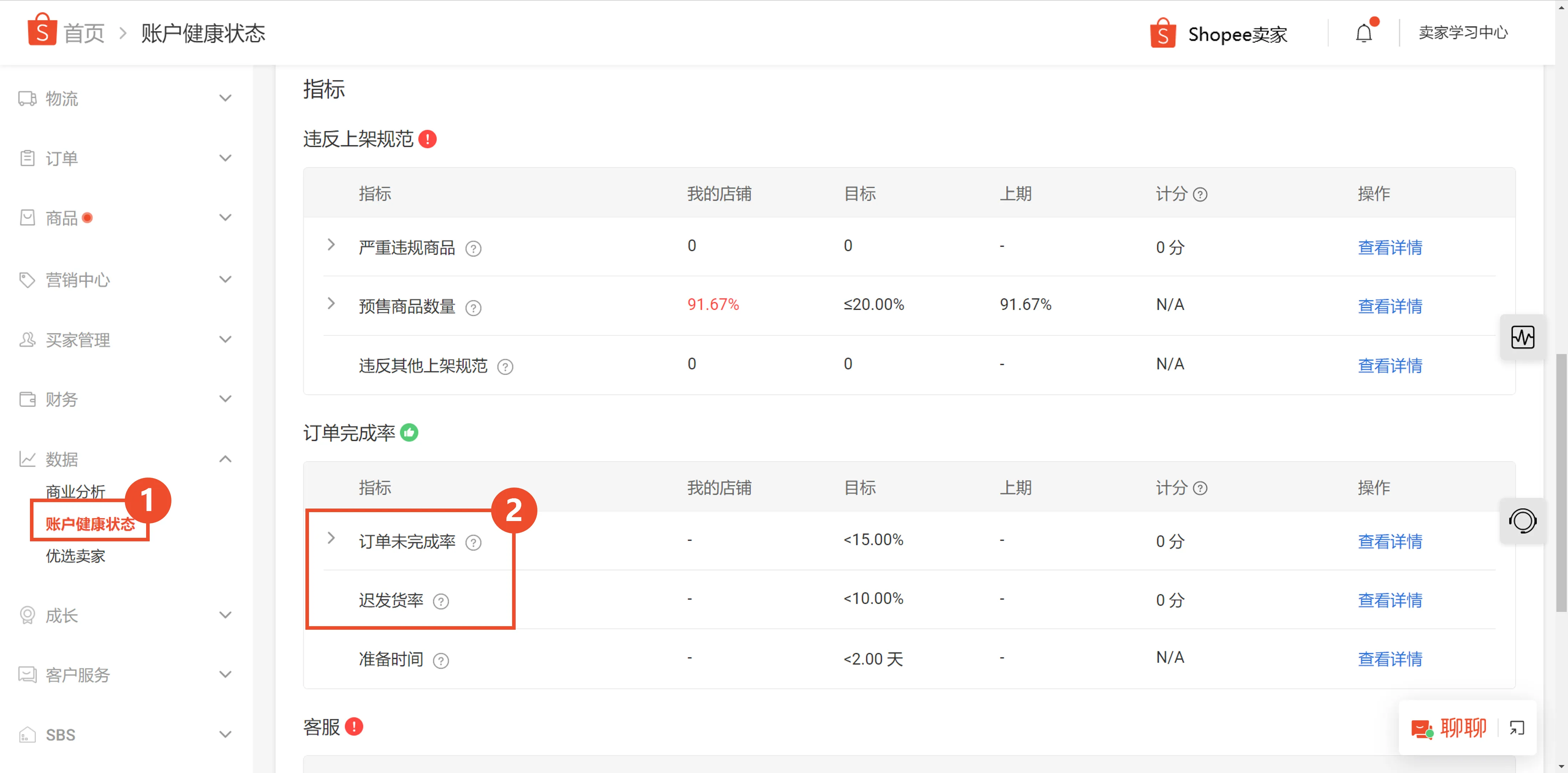Collapse the 数据 sidebar section
Viewport: 1568px width, 773px height.
point(225,458)
